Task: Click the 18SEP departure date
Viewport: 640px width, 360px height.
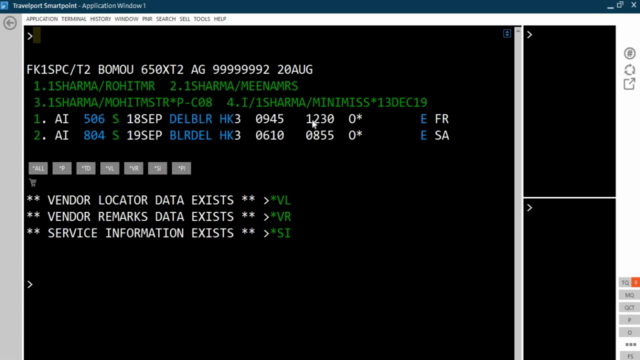Action: pyautogui.click(x=144, y=119)
